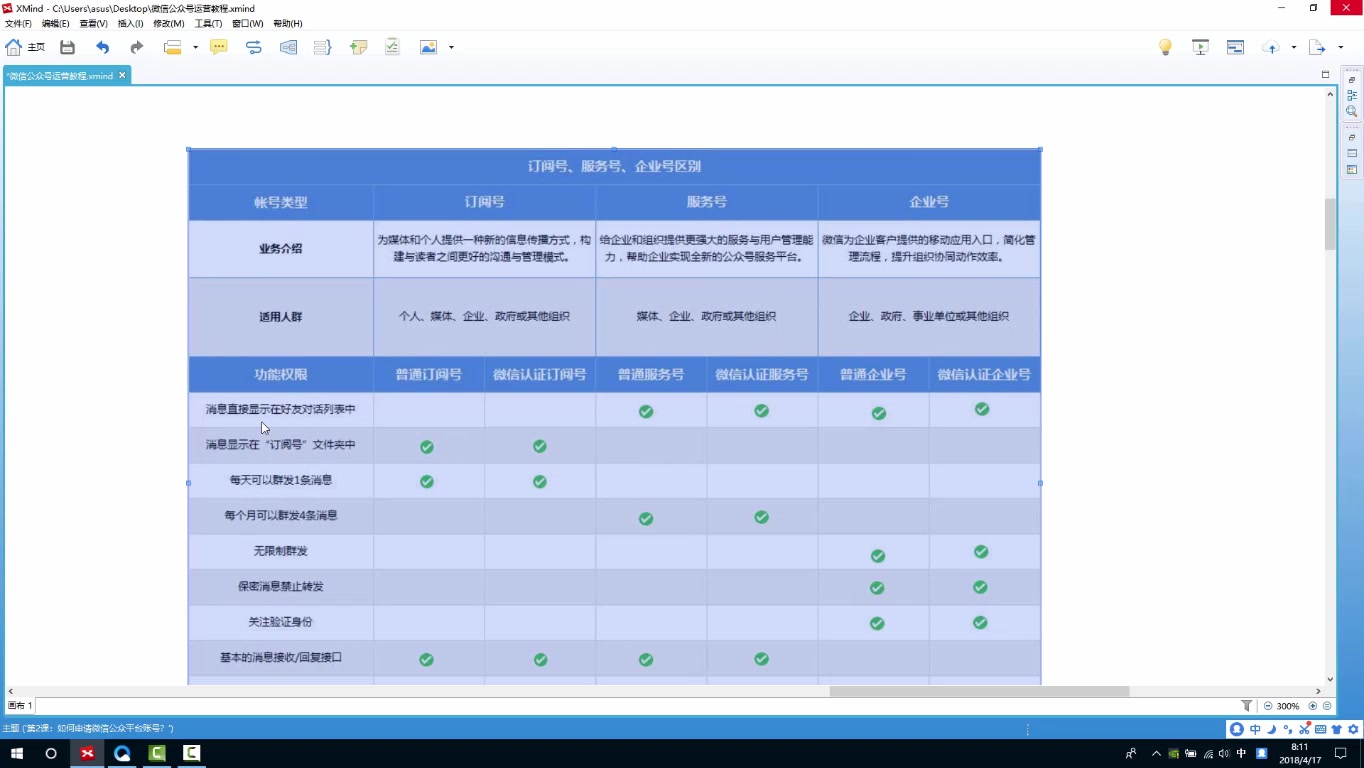Insert a relationship line between topics
This screenshot has height=768, width=1364.
click(253, 47)
